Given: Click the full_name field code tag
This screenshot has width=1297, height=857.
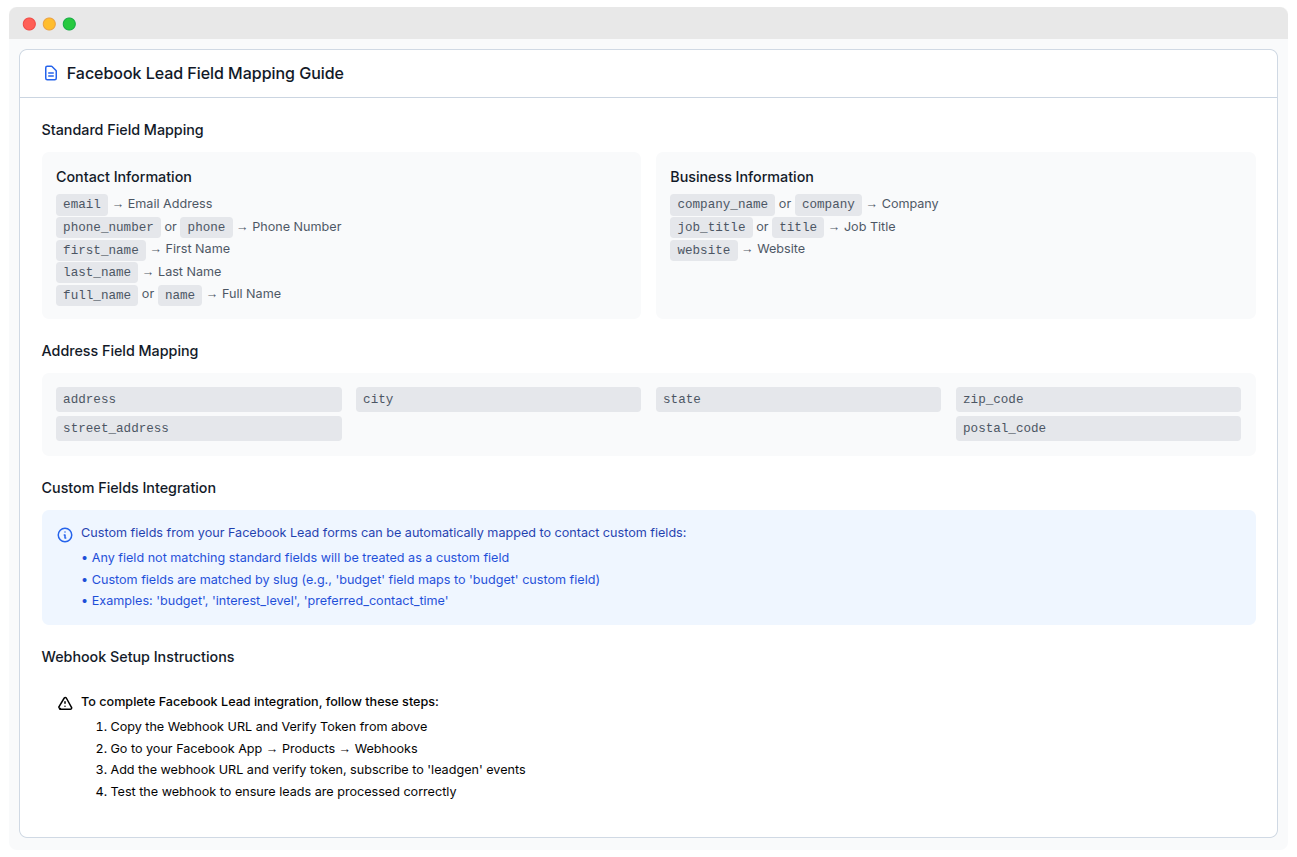Looking at the screenshot, I should coord(97,295).
